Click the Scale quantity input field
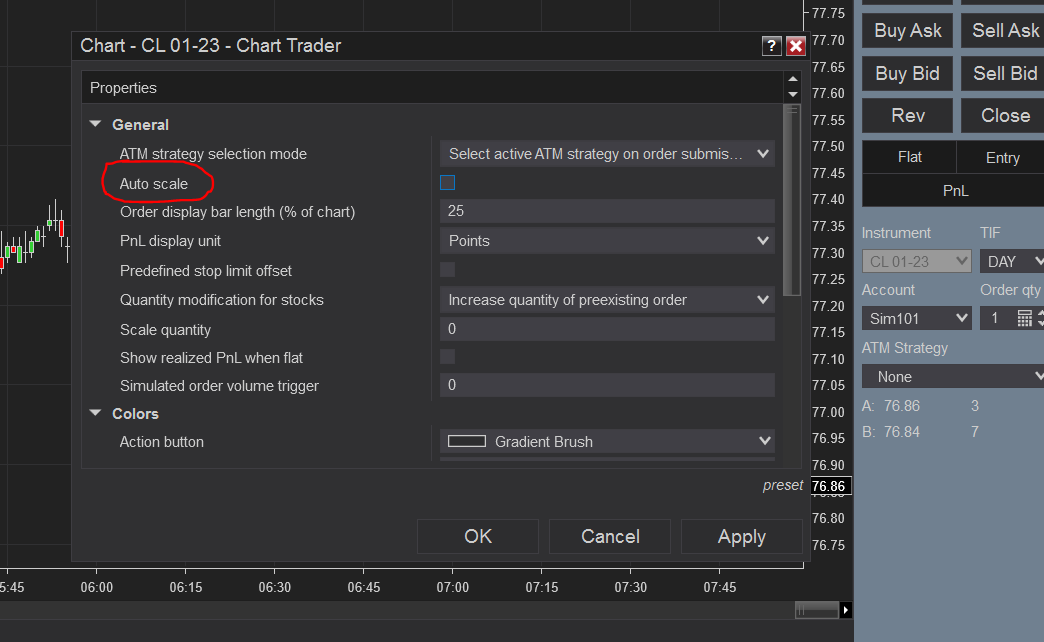1044x642 pixels. [607, 329]
